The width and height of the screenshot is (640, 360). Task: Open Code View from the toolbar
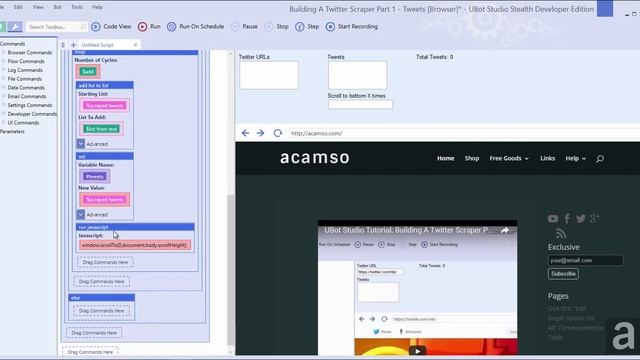click(111, 27)
